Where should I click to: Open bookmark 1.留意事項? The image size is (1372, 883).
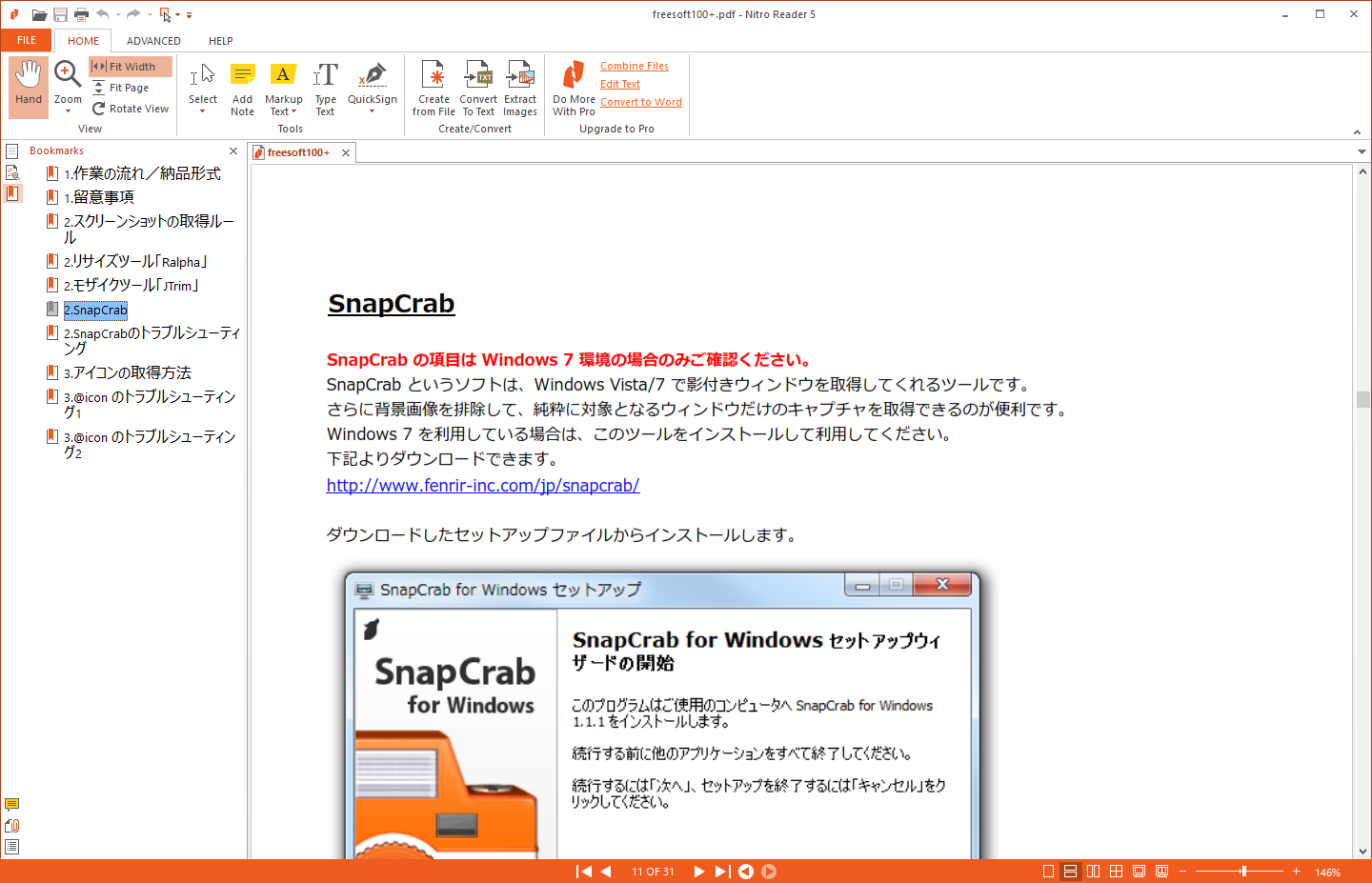click(99, 197)
